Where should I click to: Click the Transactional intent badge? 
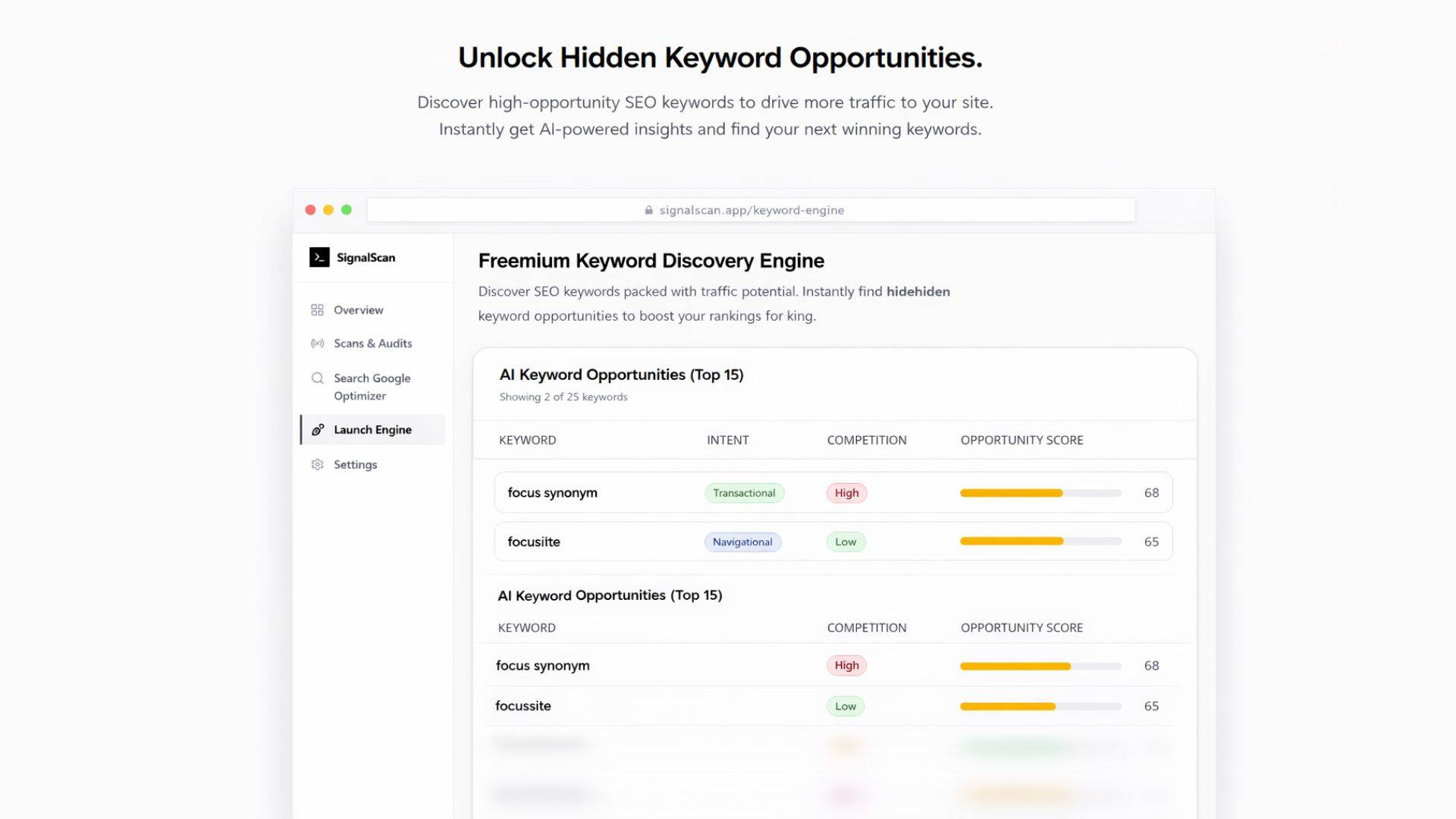[x=744, y=493]
